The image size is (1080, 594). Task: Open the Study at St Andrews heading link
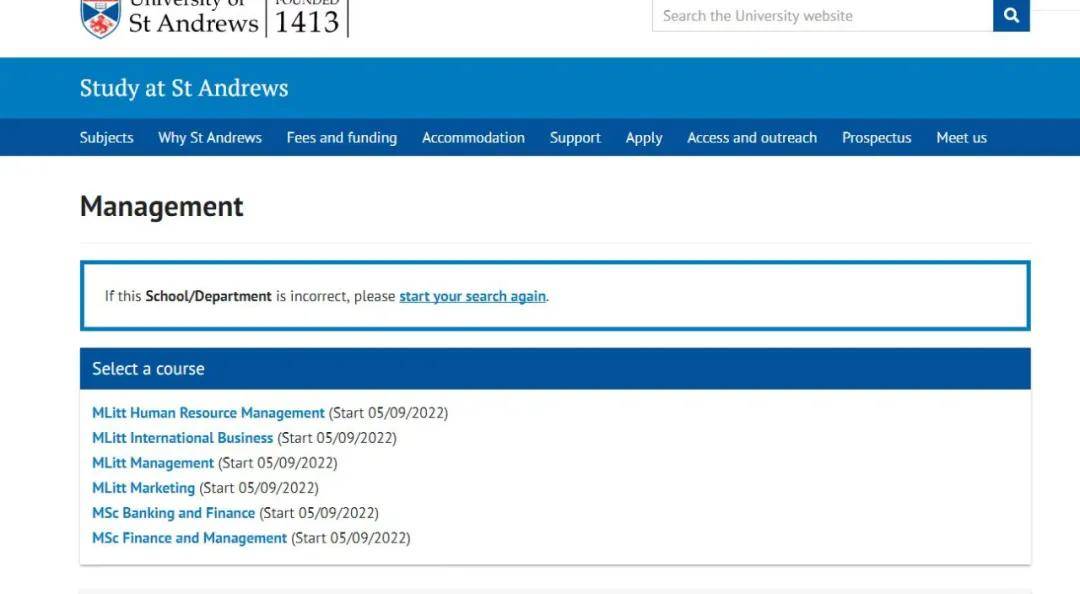[184, 88]
